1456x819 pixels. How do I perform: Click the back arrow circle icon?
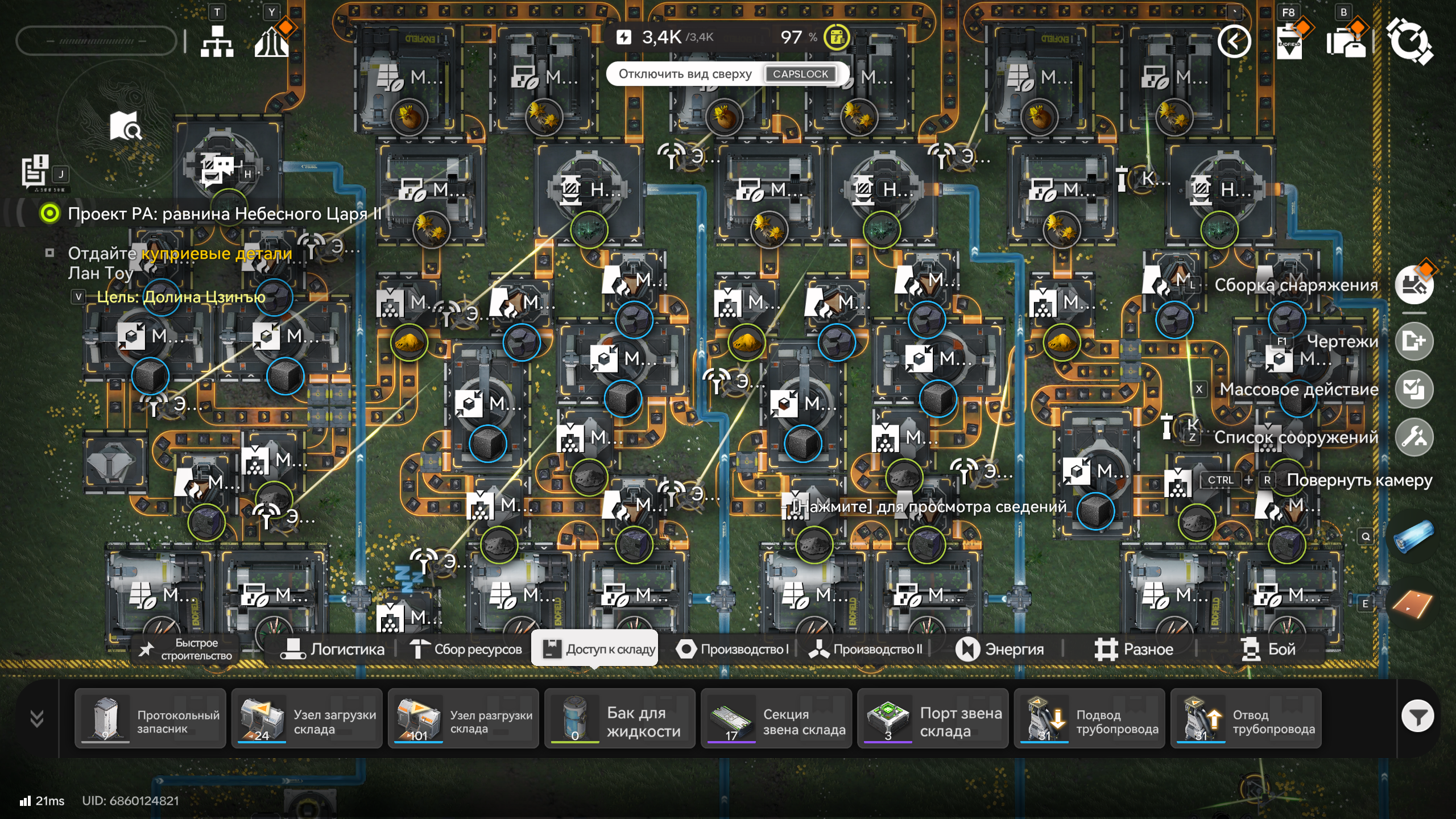pos(1234,42)
